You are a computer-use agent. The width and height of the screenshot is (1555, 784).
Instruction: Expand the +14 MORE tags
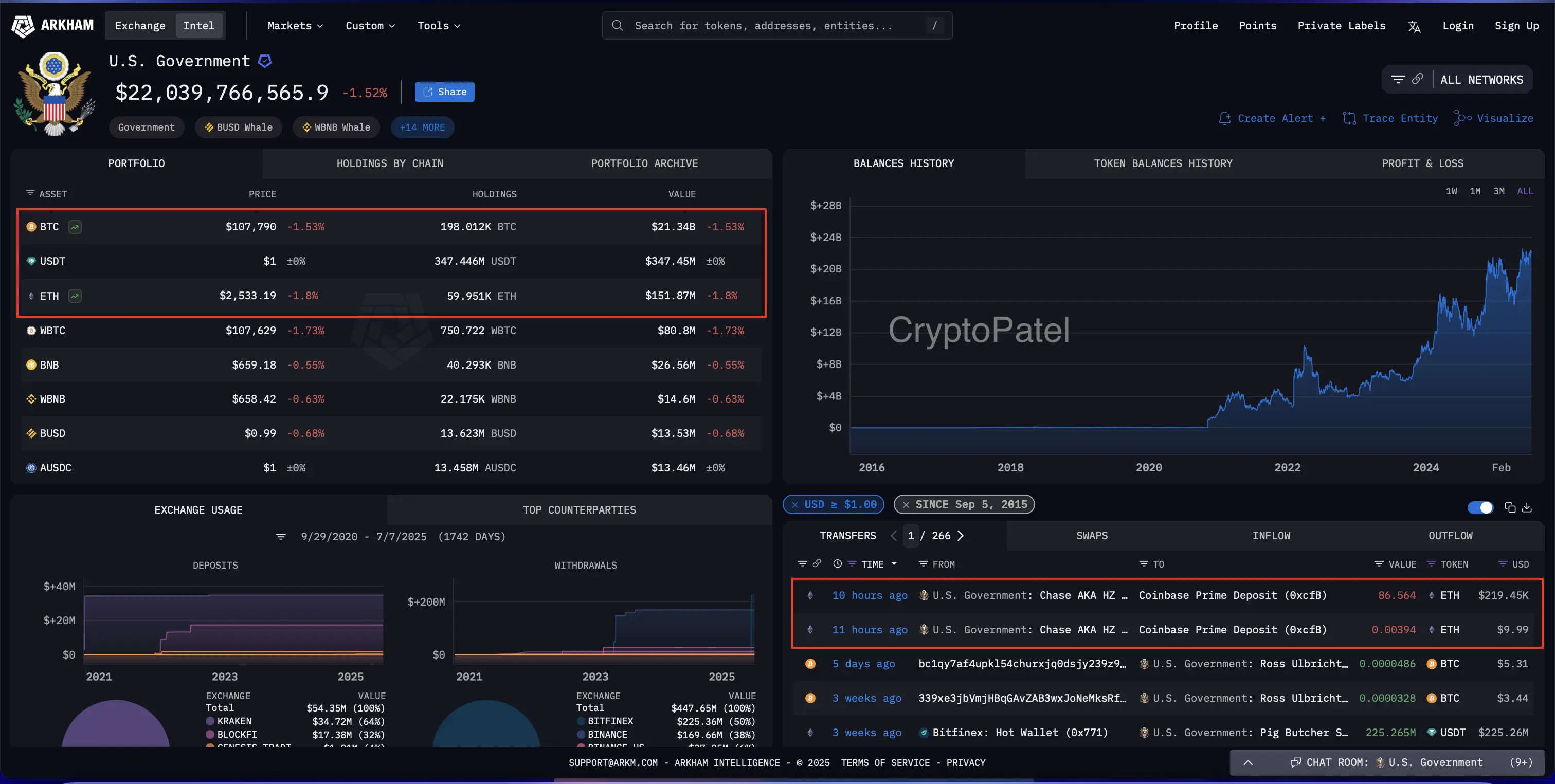(x=422, y=127)
